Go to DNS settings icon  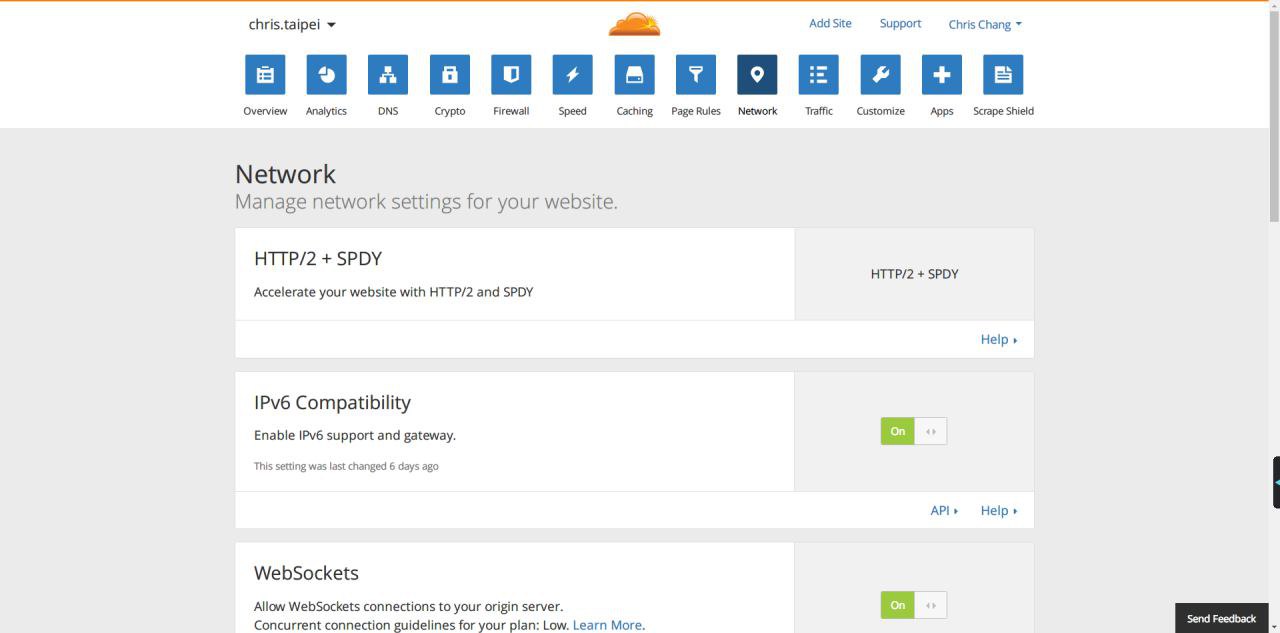pos(388,74)
